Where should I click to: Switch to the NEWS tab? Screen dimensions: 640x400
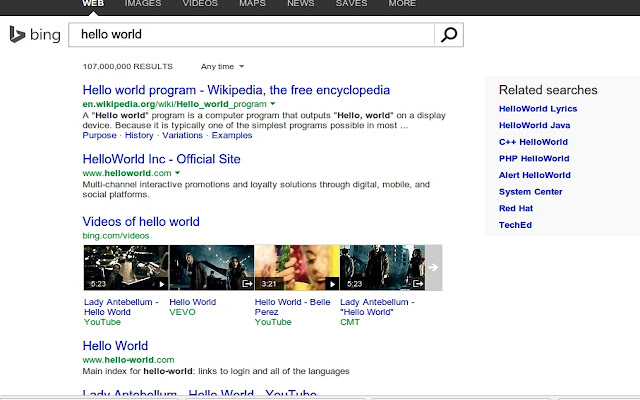[301, 4]
